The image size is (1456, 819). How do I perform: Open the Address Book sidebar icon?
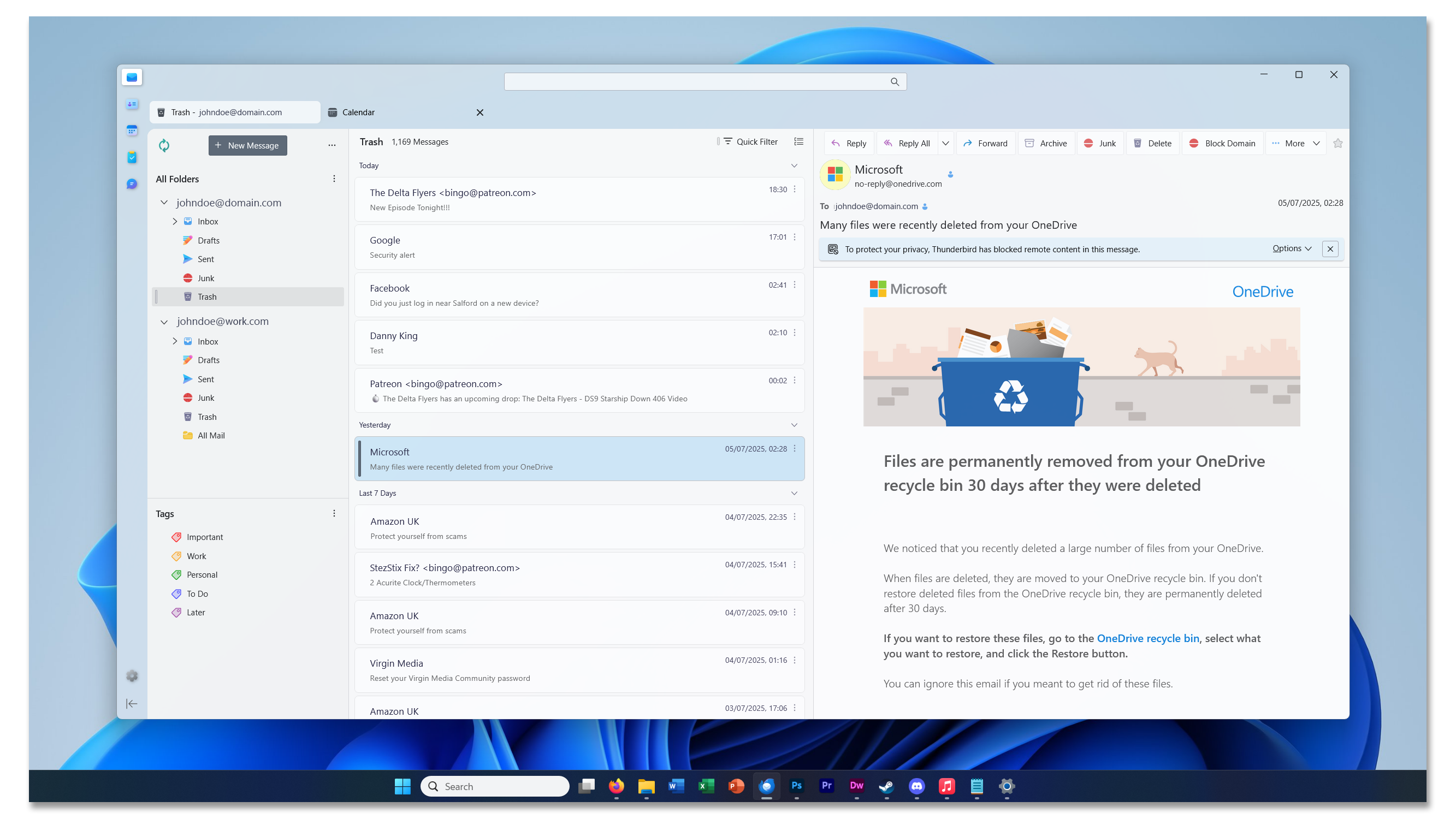132,104
